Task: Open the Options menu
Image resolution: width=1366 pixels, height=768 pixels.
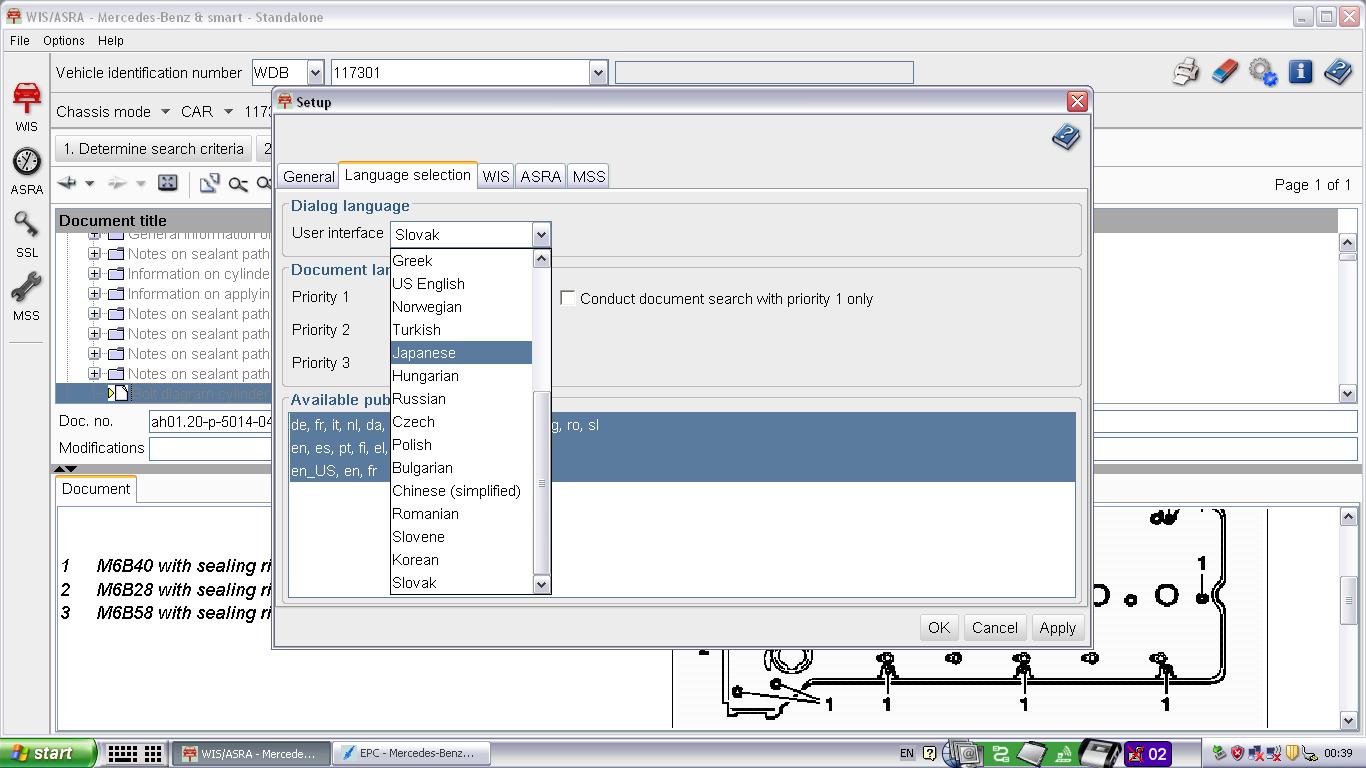Action: 63,40
